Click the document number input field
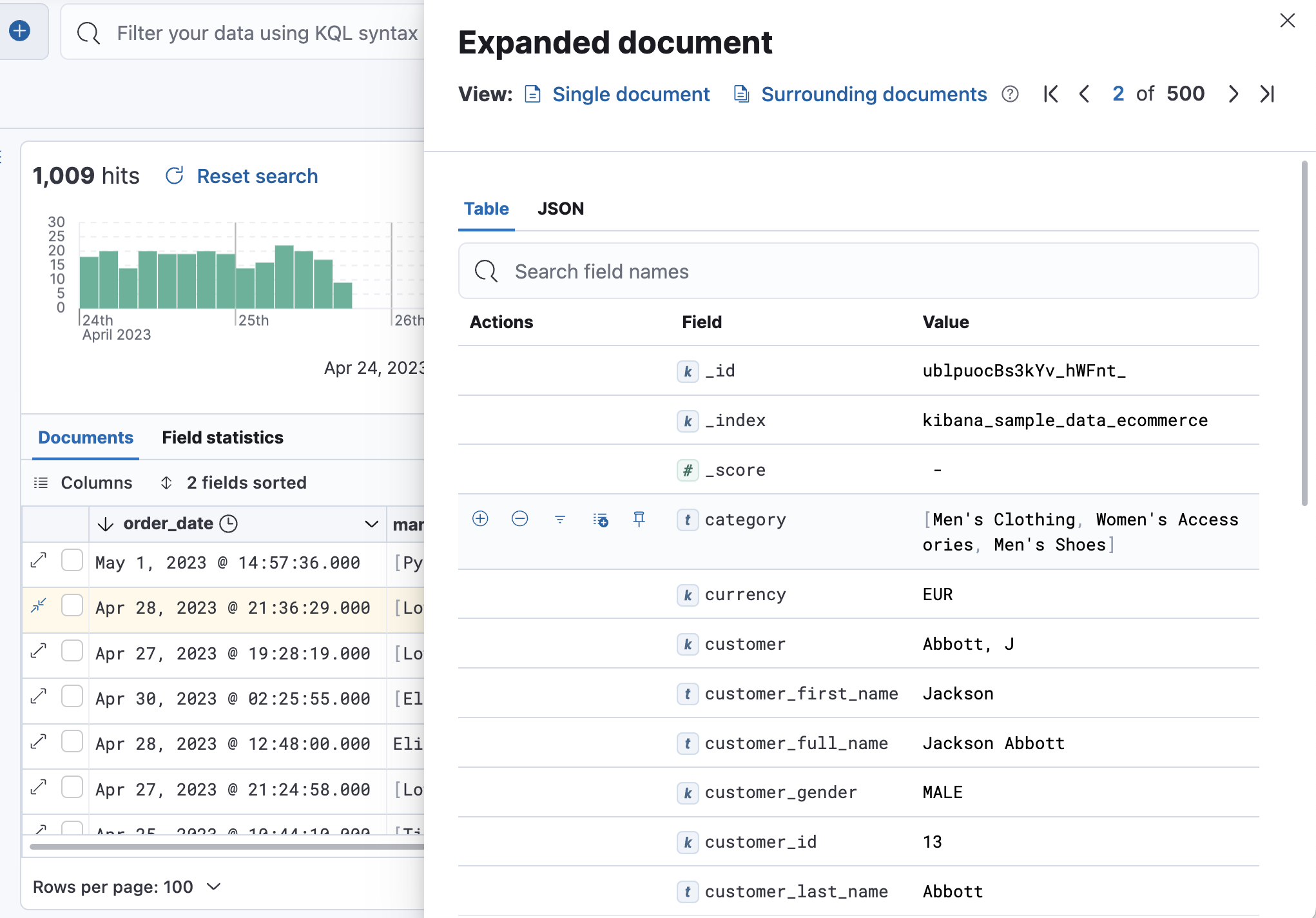Viewport: 1316px width, 918px height. click(x=1118, y=94)
